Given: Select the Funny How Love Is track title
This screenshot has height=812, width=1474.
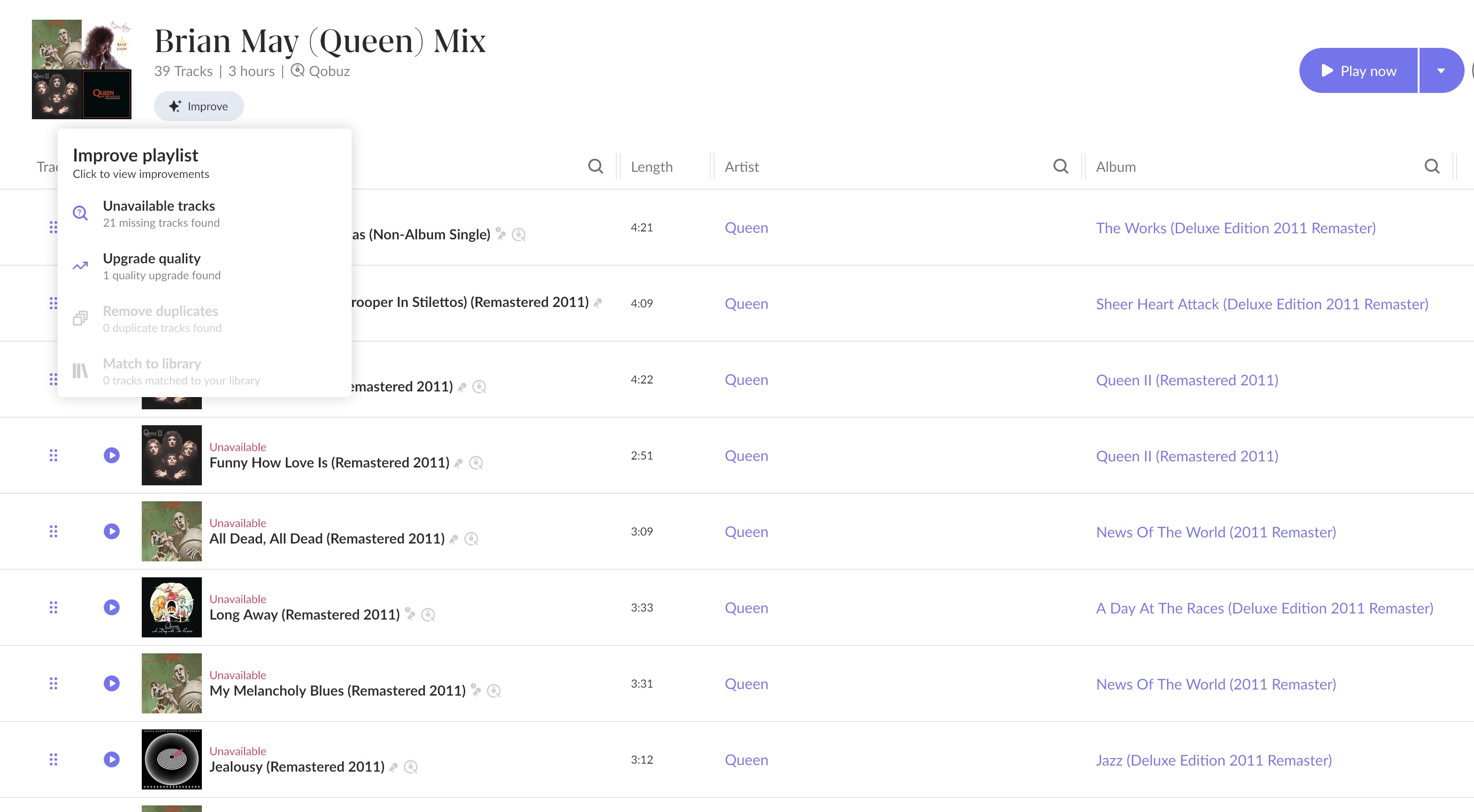Looking at the screenshot, I should tap(330, 463).
